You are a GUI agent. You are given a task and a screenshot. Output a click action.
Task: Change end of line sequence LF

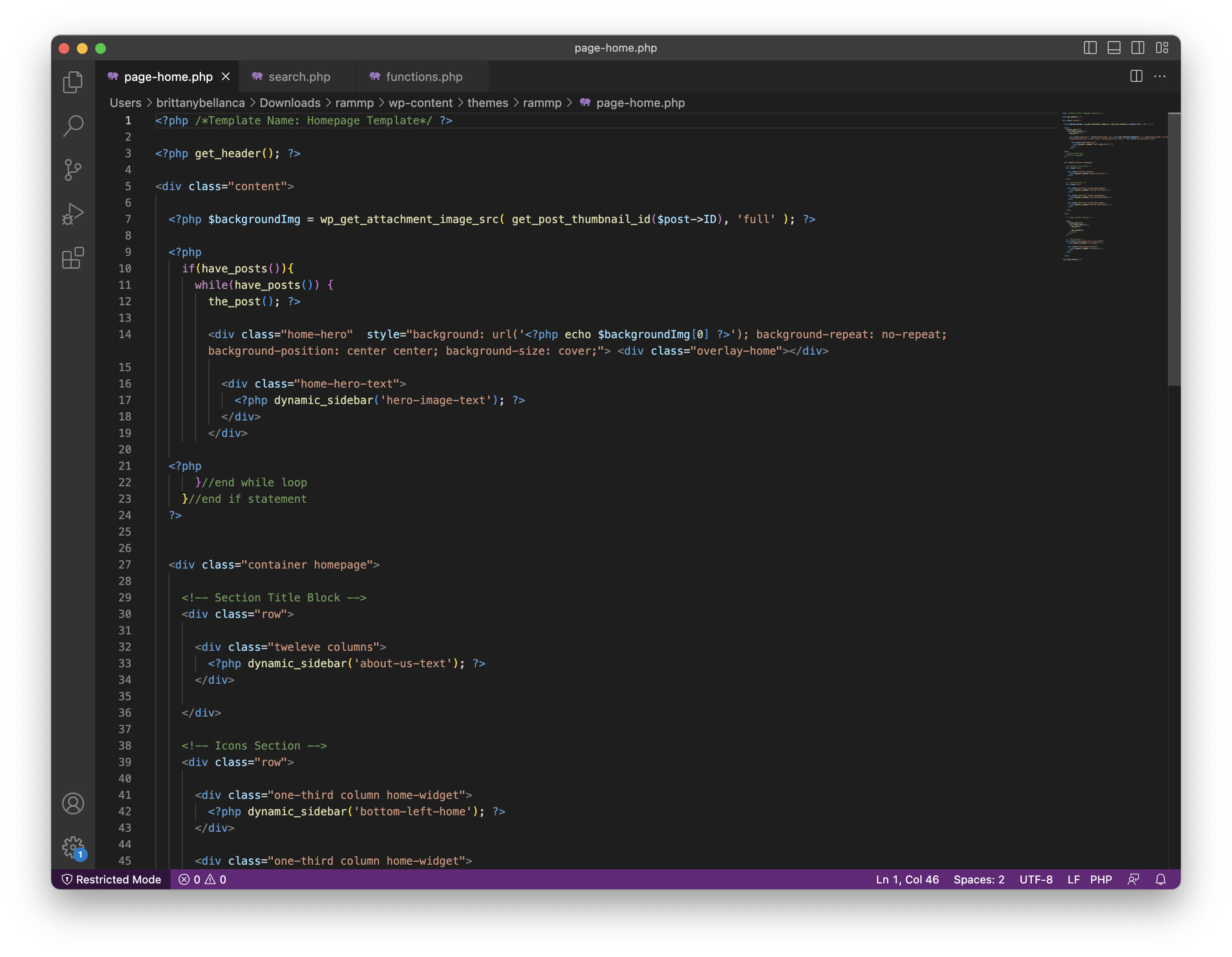1073,879
